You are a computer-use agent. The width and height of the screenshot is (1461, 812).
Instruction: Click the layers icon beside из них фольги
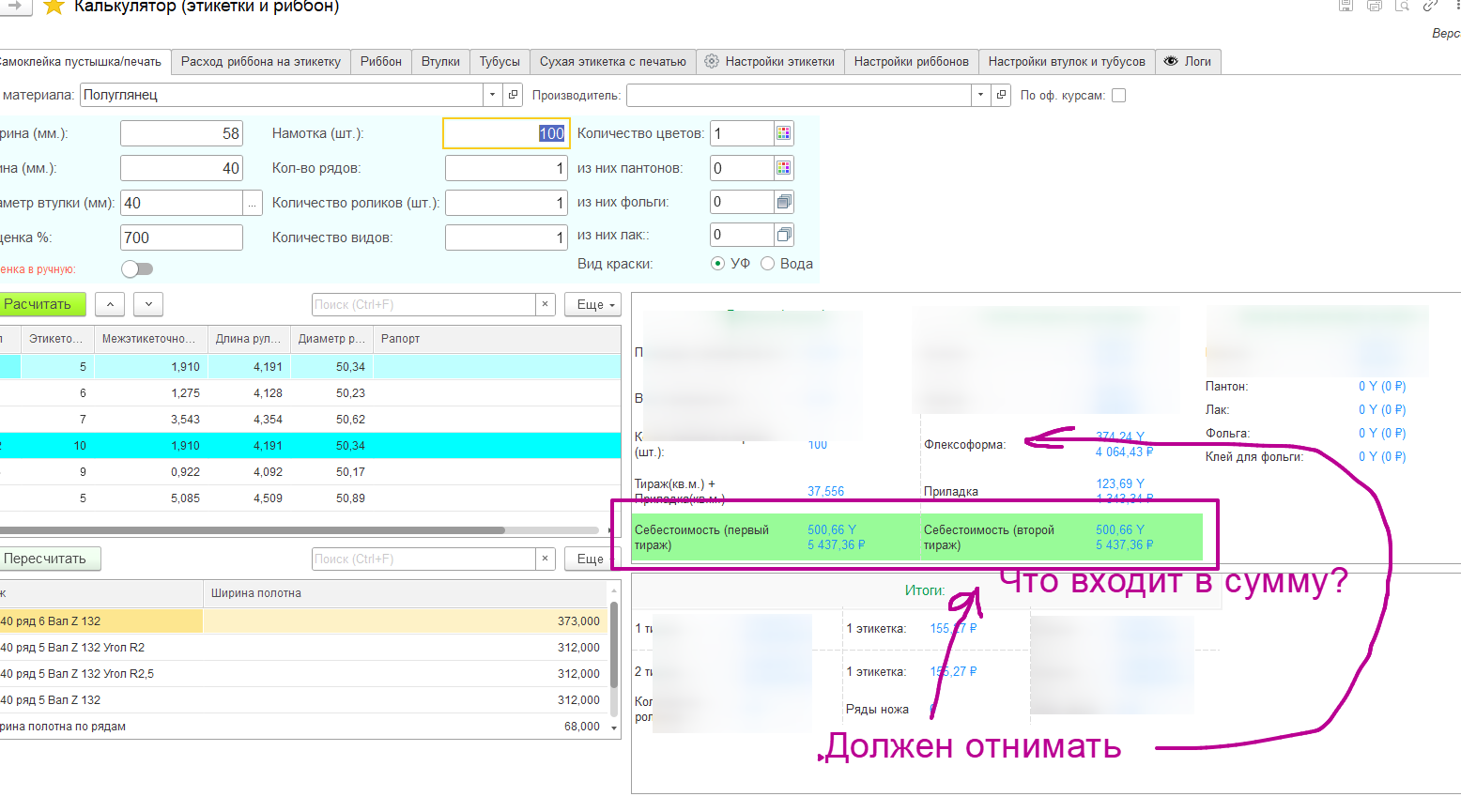click(784, 202)
